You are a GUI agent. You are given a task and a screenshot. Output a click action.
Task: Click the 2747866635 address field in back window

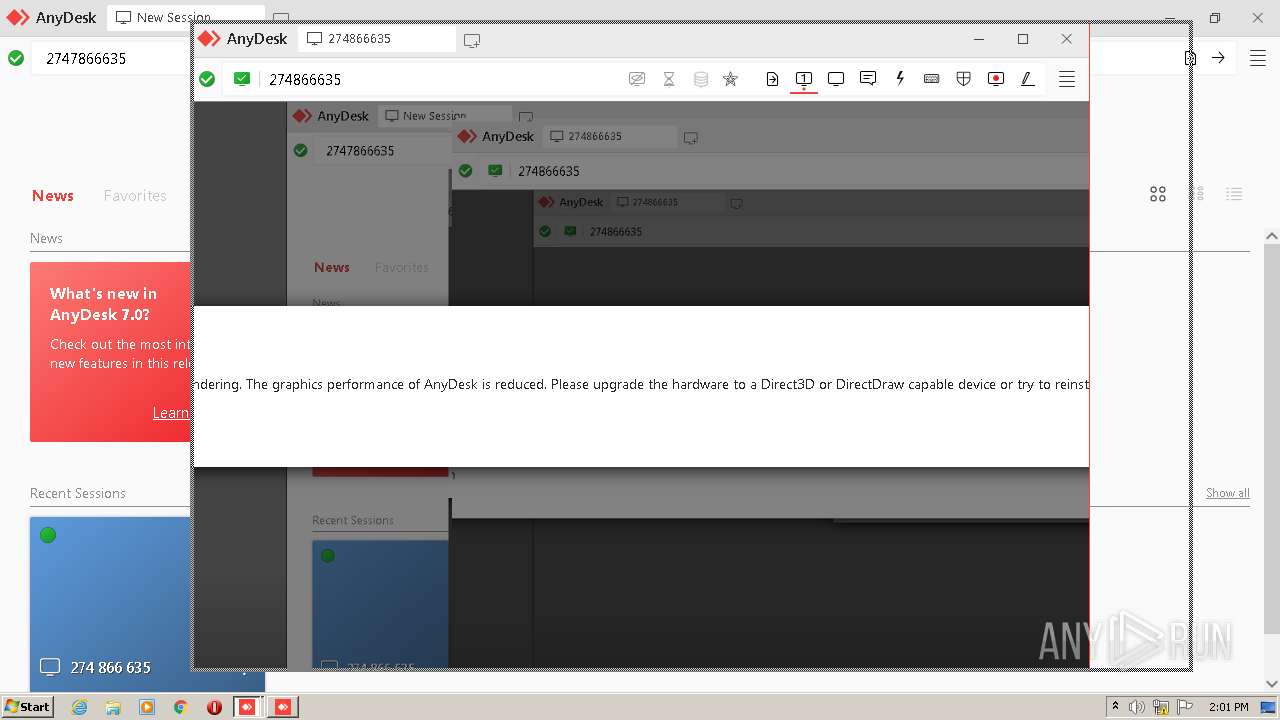tap(110, 58)
